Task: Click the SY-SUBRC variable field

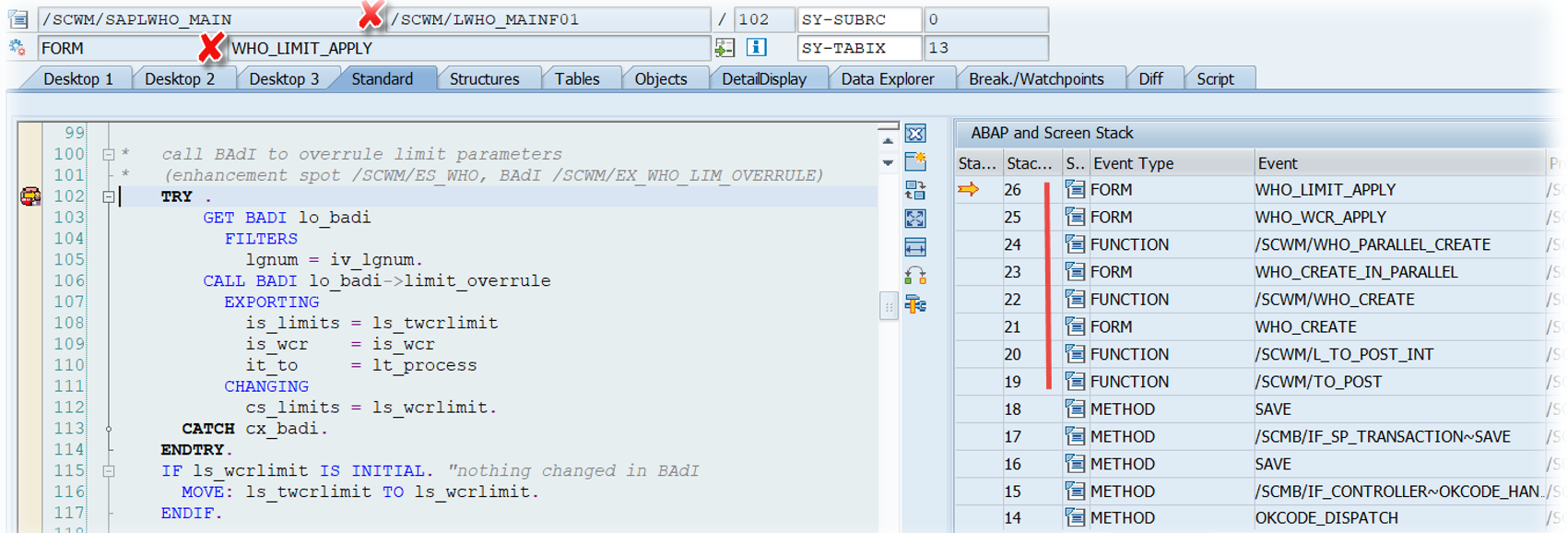Action: [x=859, y=19]
